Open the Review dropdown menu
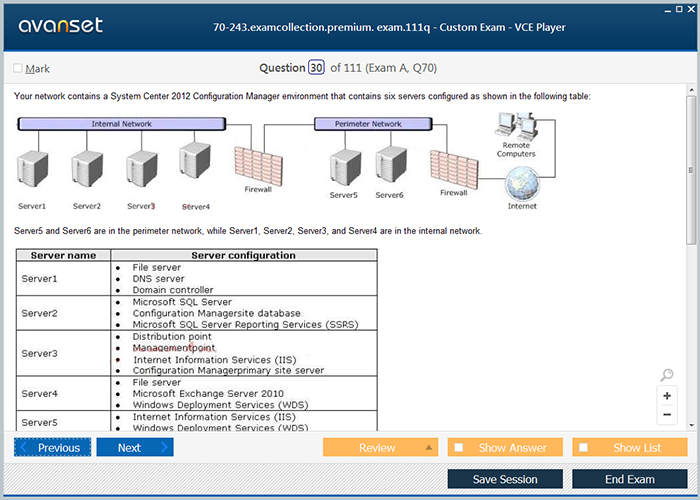700x500 pixels. (x=380, y=447)
